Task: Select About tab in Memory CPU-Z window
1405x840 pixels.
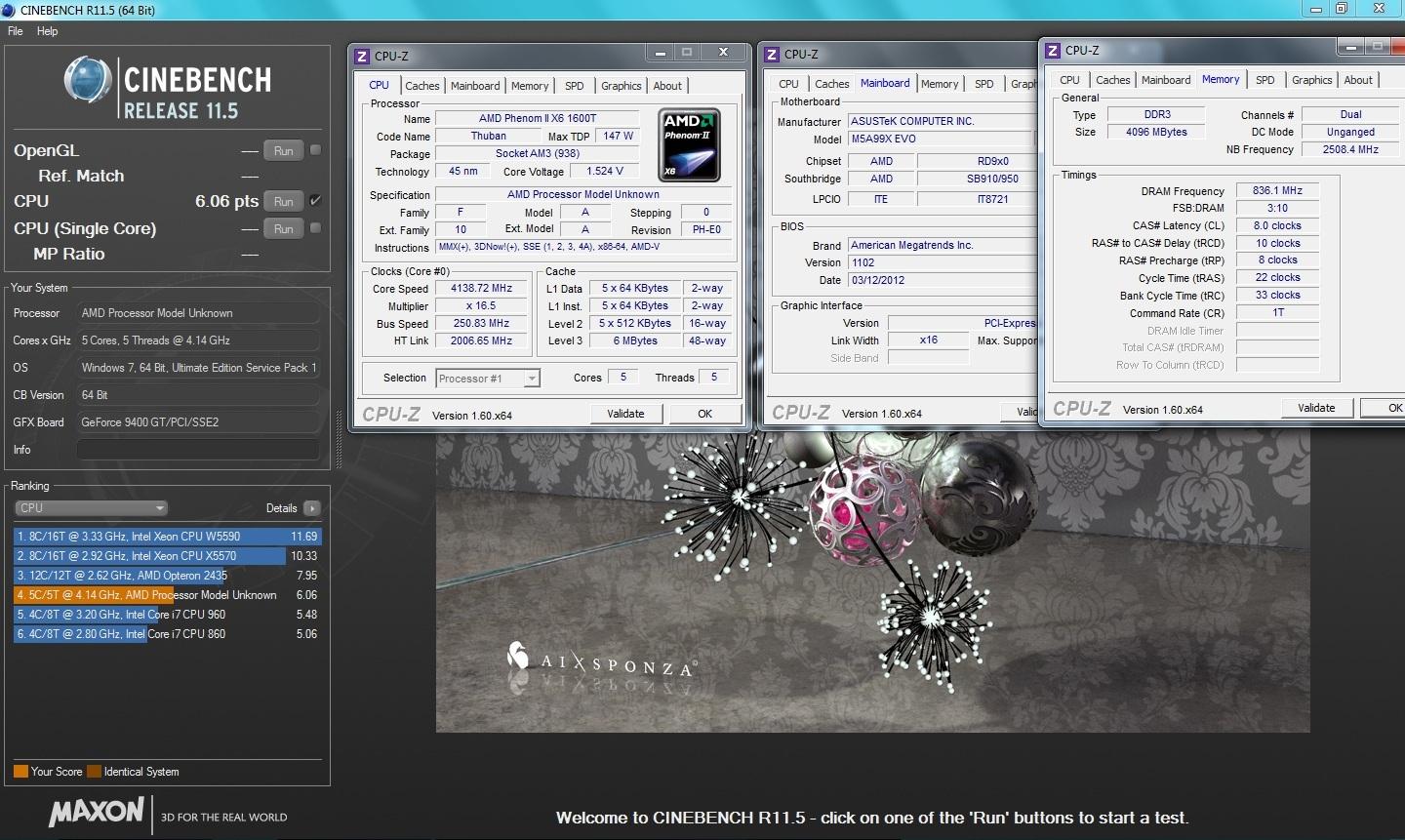Action: (x=1358, y=80)
